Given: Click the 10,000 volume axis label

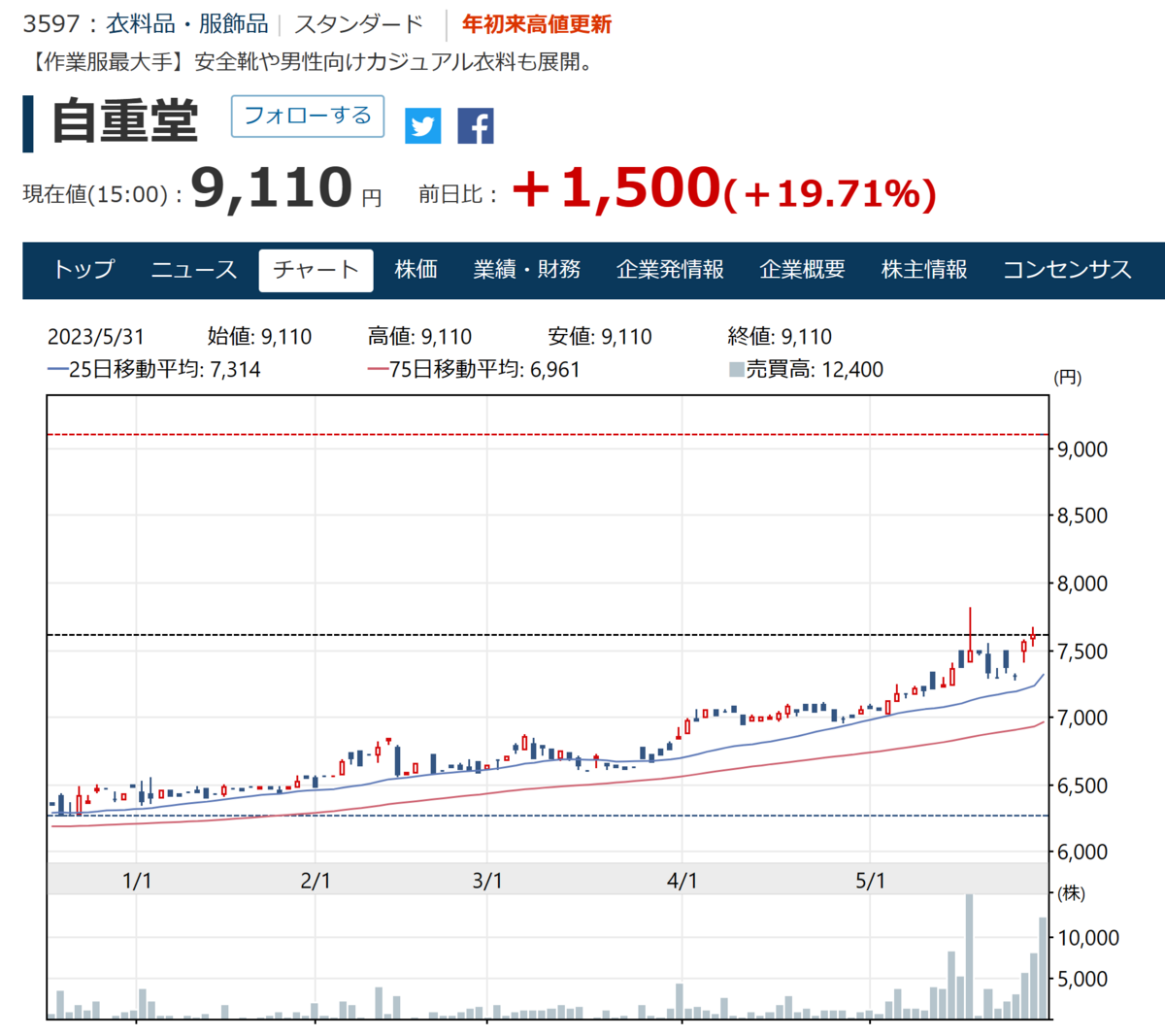Looking at the screenshot, I should (x=1088, y=938).
